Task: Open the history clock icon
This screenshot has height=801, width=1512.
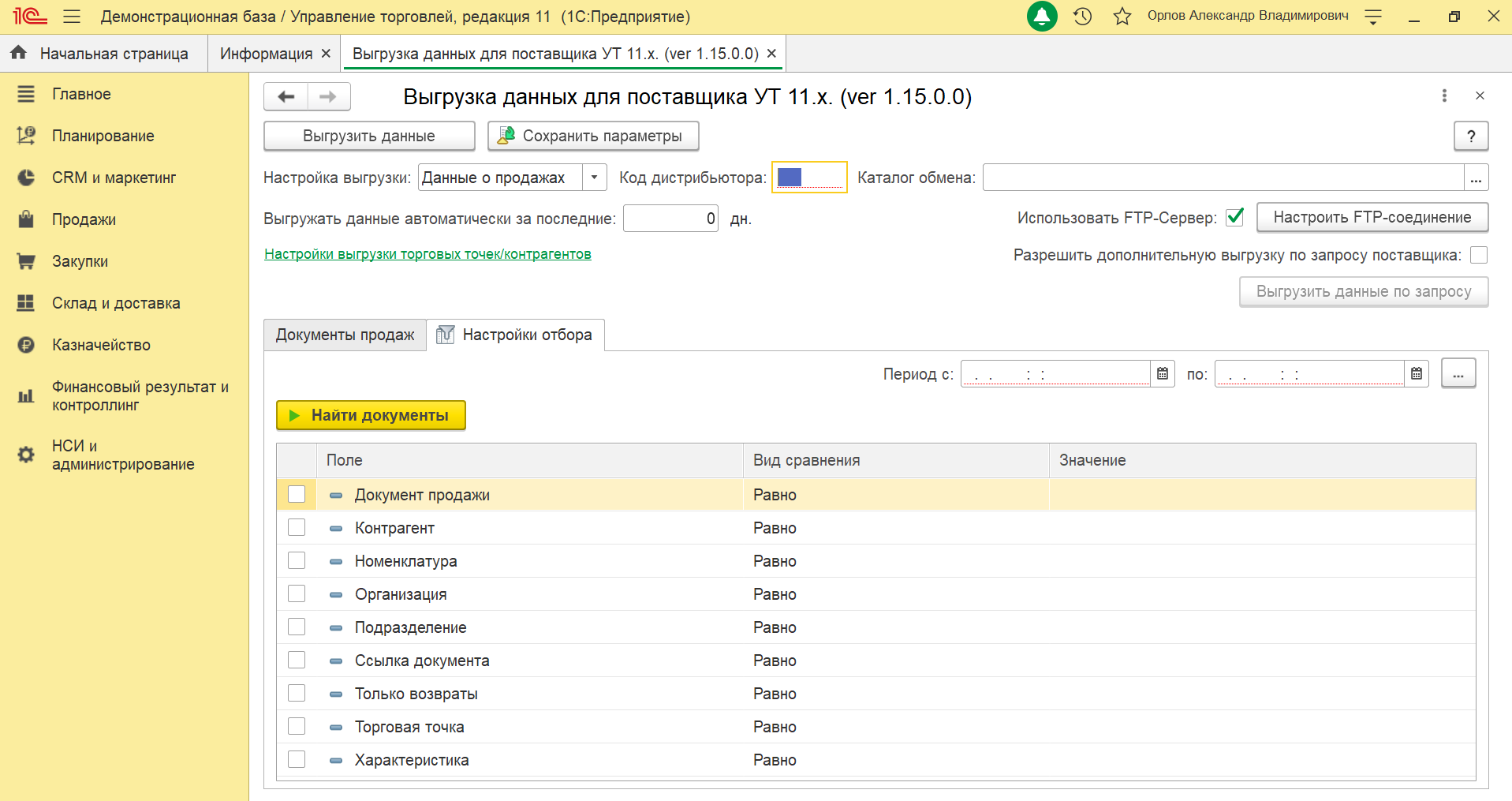Action: 1083,17
